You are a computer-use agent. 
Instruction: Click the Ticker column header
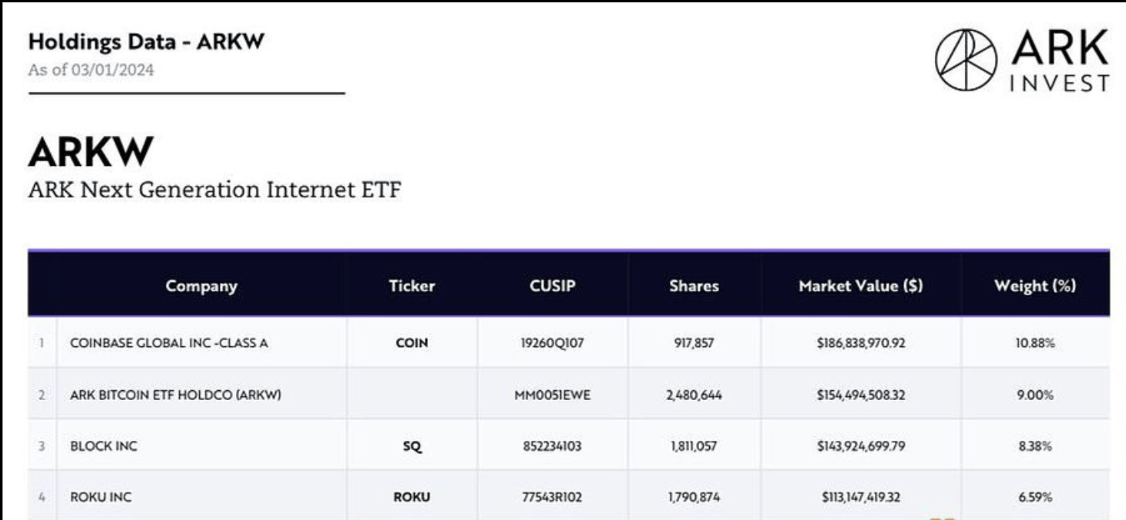pyautogui.click(x=412, y=286)
